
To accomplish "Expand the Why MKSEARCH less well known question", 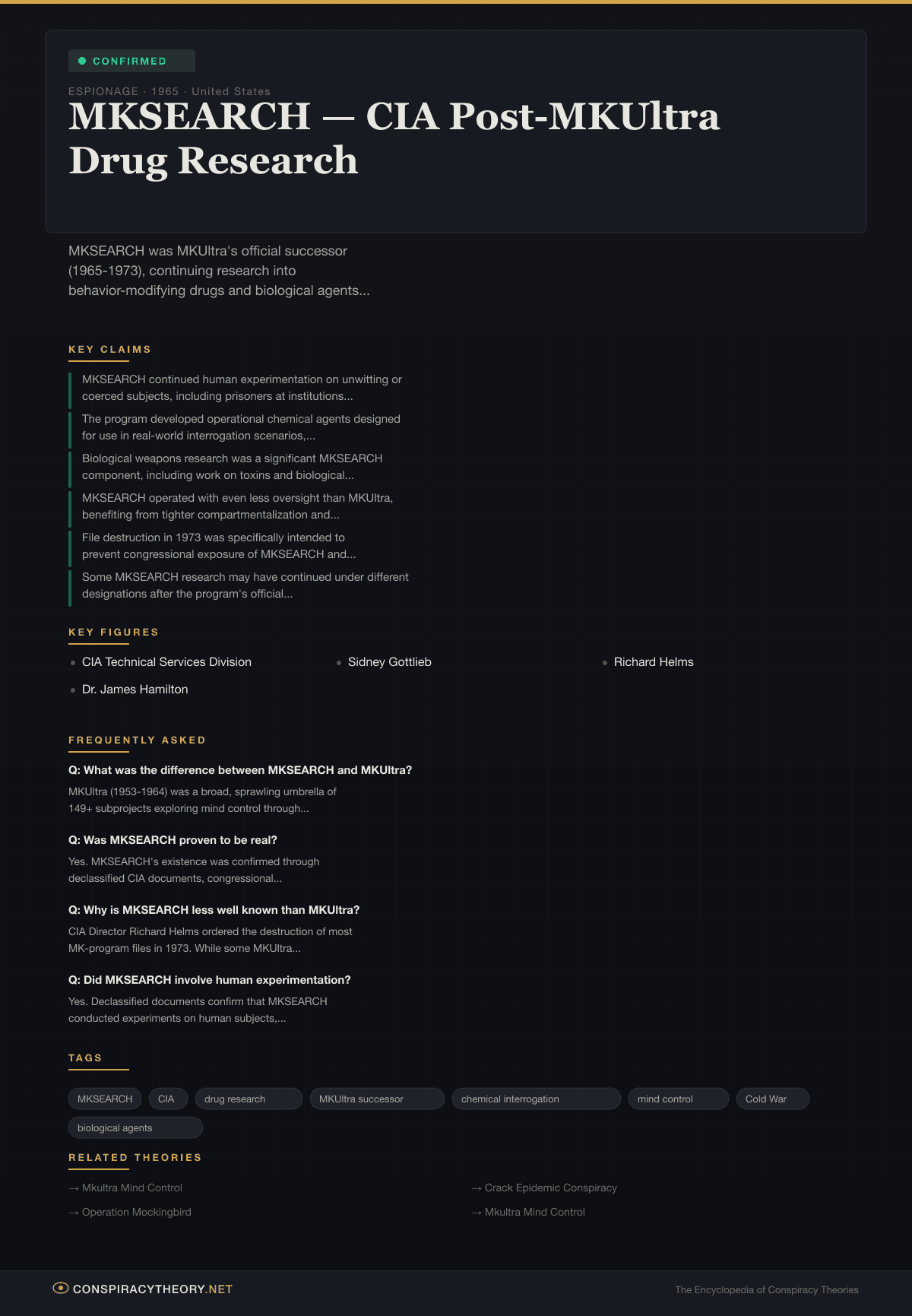I will (214, 910).
